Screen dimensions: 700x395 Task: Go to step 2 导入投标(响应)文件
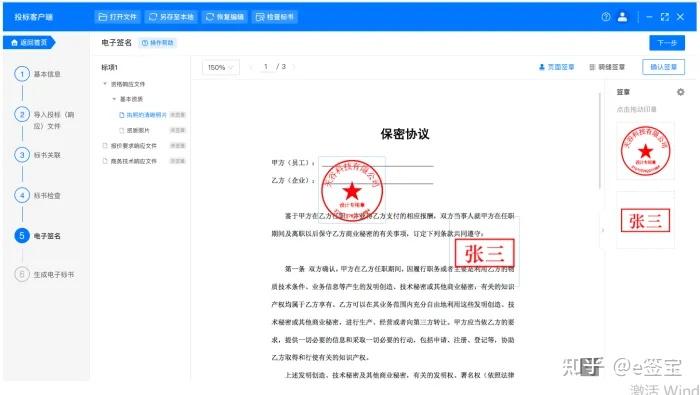[x=45, y=120]
